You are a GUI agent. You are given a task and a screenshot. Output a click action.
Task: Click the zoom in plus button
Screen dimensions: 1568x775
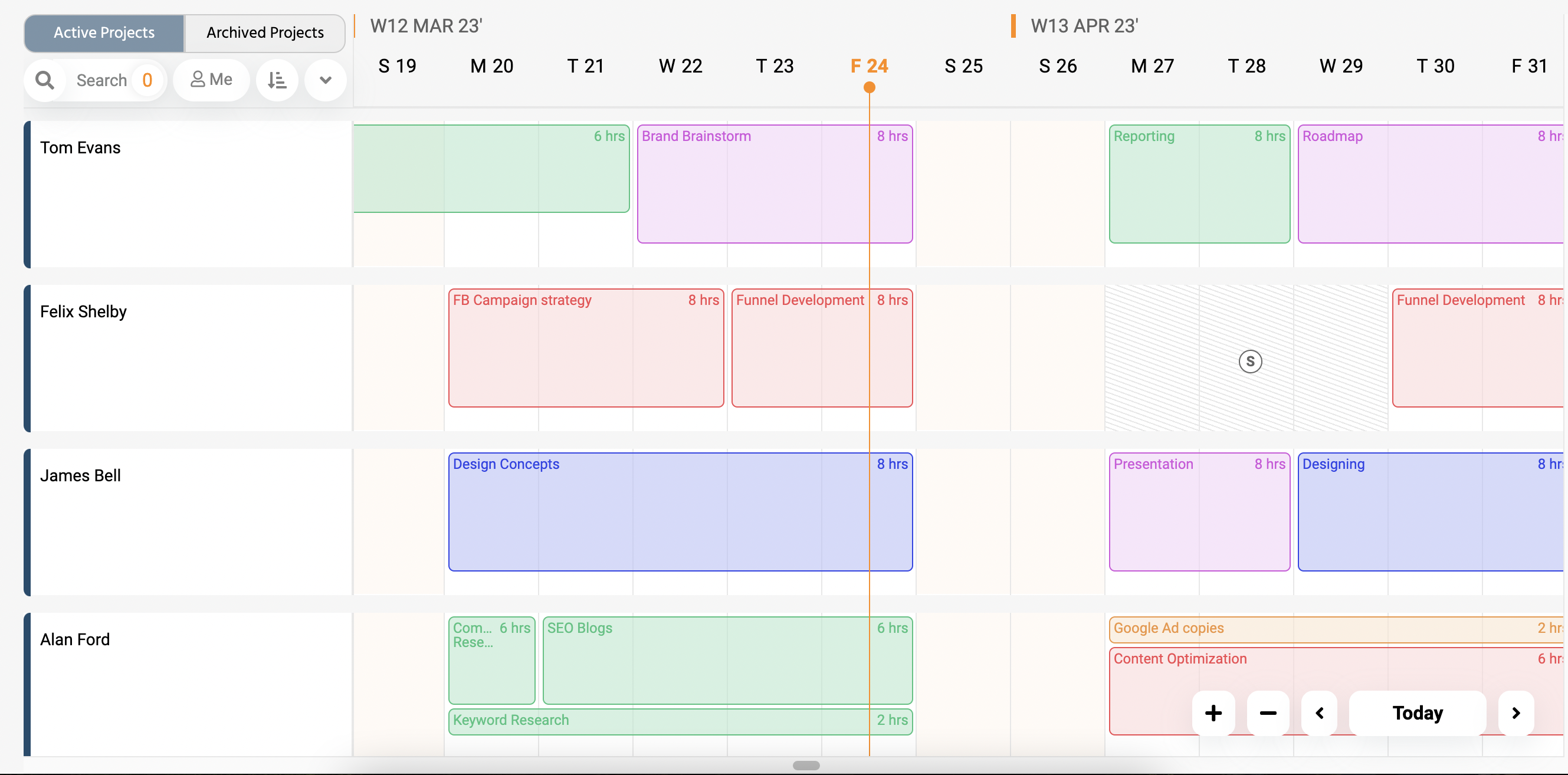click(1213, 713)
